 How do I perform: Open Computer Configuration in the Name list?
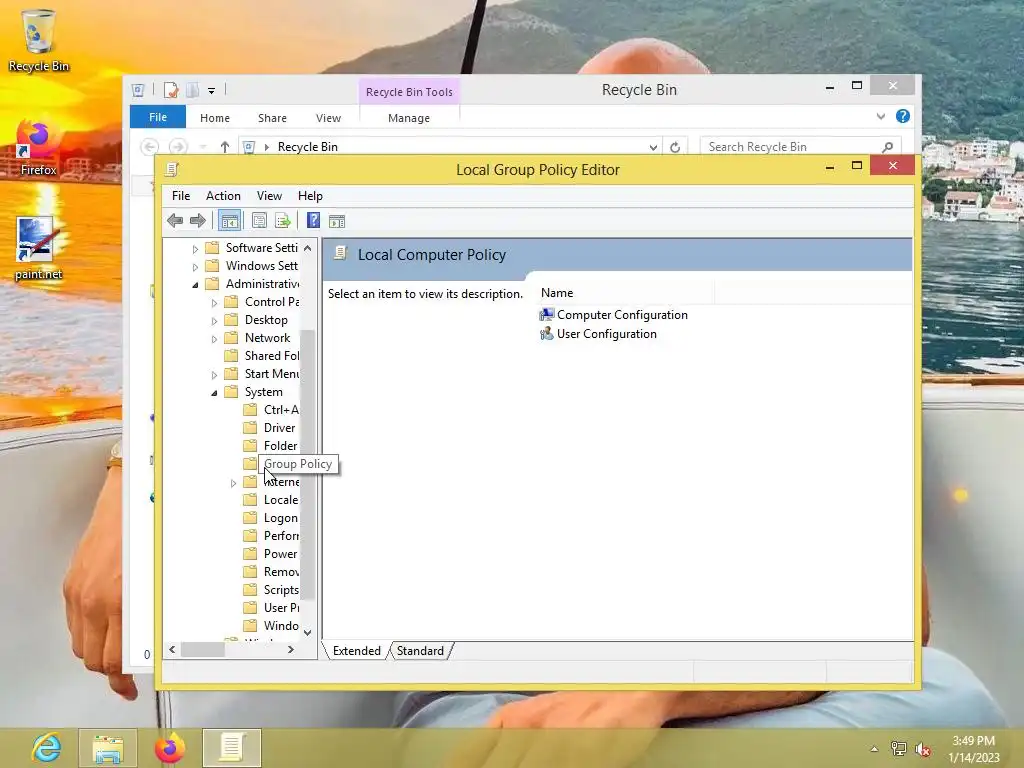pos(613,315)
